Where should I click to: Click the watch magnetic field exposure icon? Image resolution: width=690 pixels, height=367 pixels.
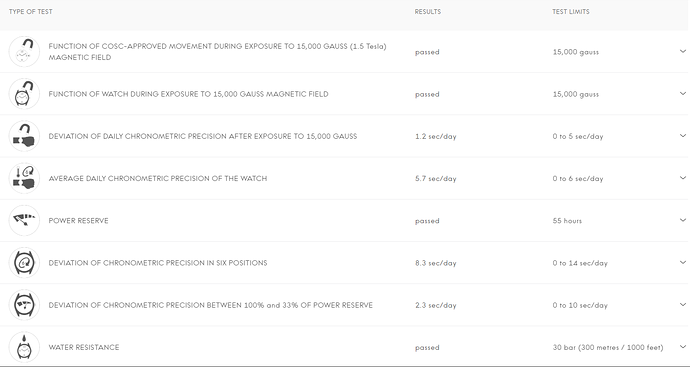tap(24, 94)
